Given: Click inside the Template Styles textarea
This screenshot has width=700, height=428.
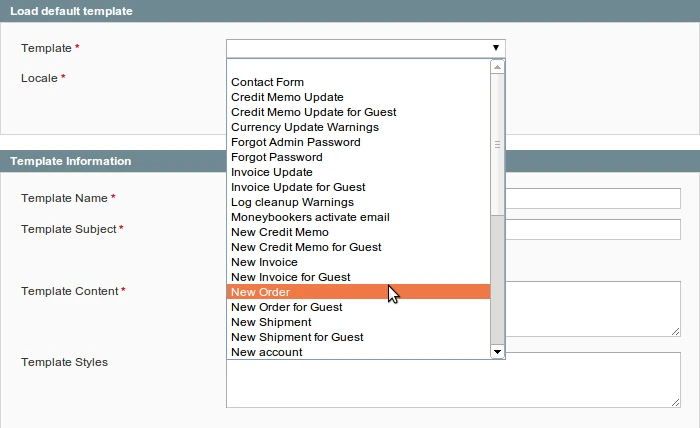Looking at the screenshot, I should pyautogui.click(x=453, y=384).
